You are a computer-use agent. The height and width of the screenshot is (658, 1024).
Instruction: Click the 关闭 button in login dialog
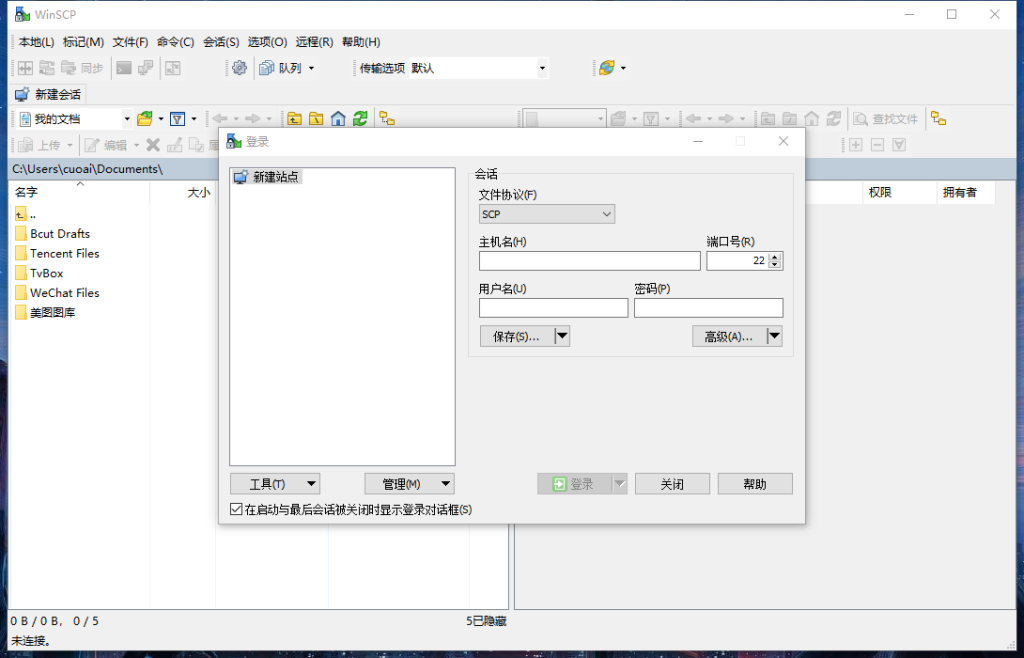[x=672, y=484]
